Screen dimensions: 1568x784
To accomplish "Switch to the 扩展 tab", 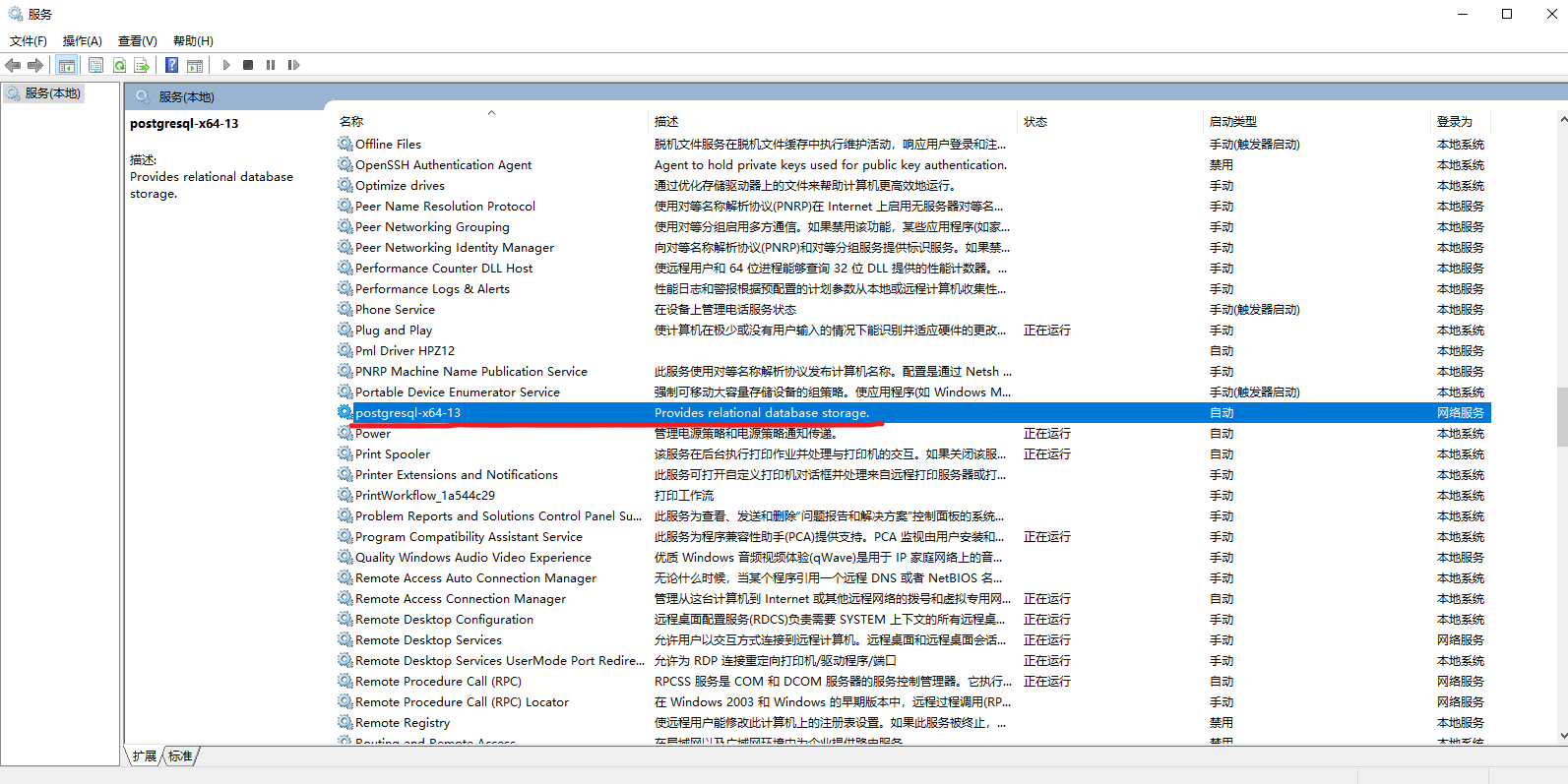I will pyautogui.click(x=145, y=755).
